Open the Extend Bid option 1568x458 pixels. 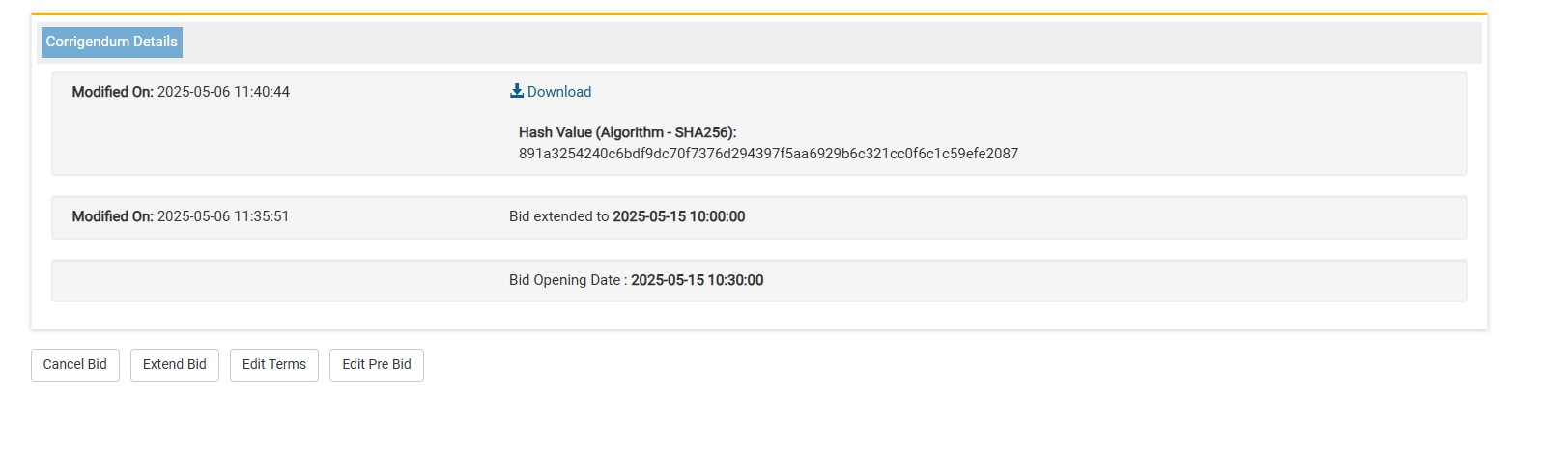pos(175,365)
